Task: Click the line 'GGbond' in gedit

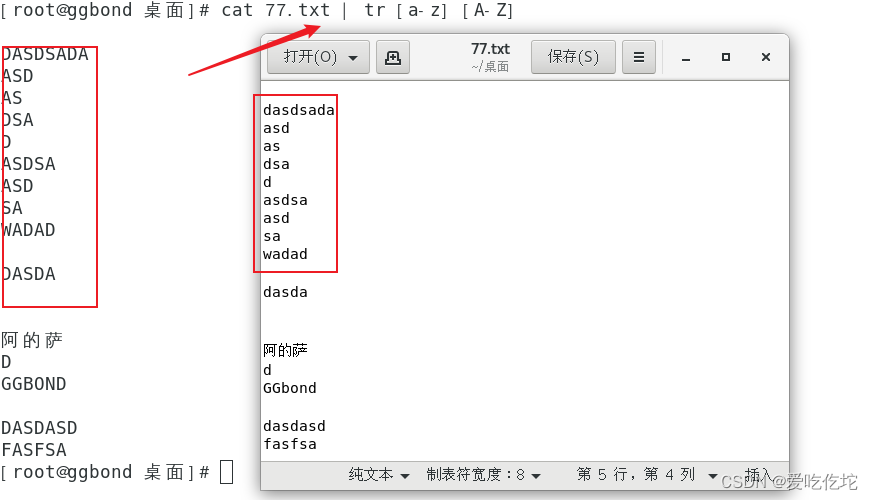Action: tap(290, 388)
